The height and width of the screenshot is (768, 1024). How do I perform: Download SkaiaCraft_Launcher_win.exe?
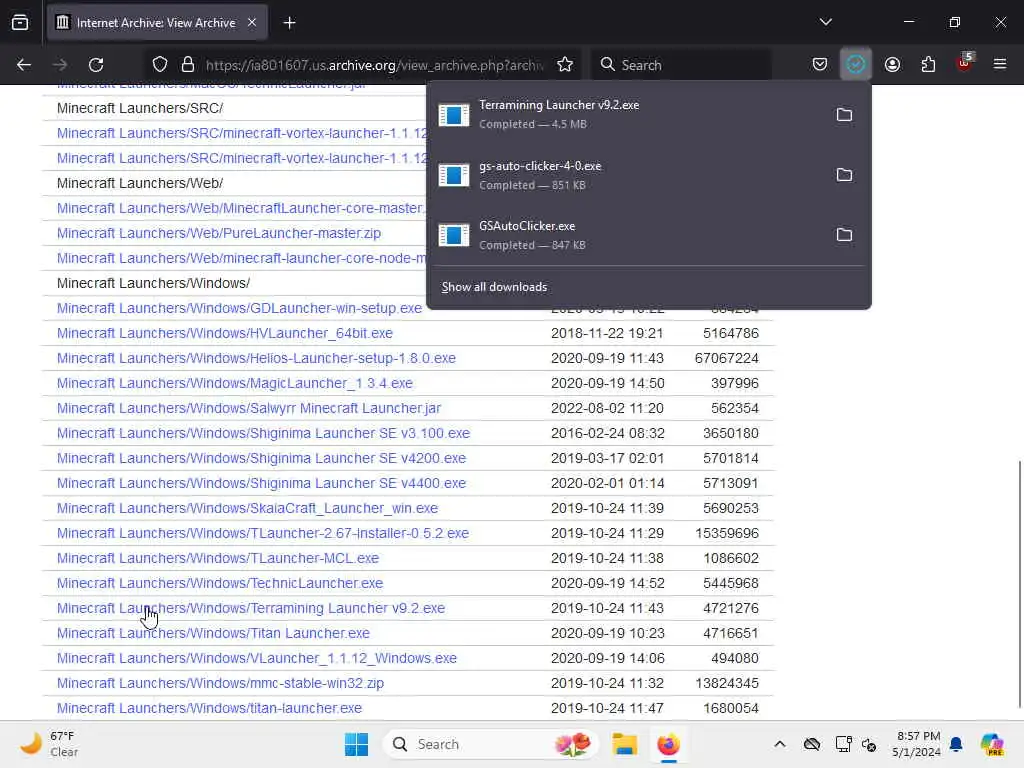point(248,508)
